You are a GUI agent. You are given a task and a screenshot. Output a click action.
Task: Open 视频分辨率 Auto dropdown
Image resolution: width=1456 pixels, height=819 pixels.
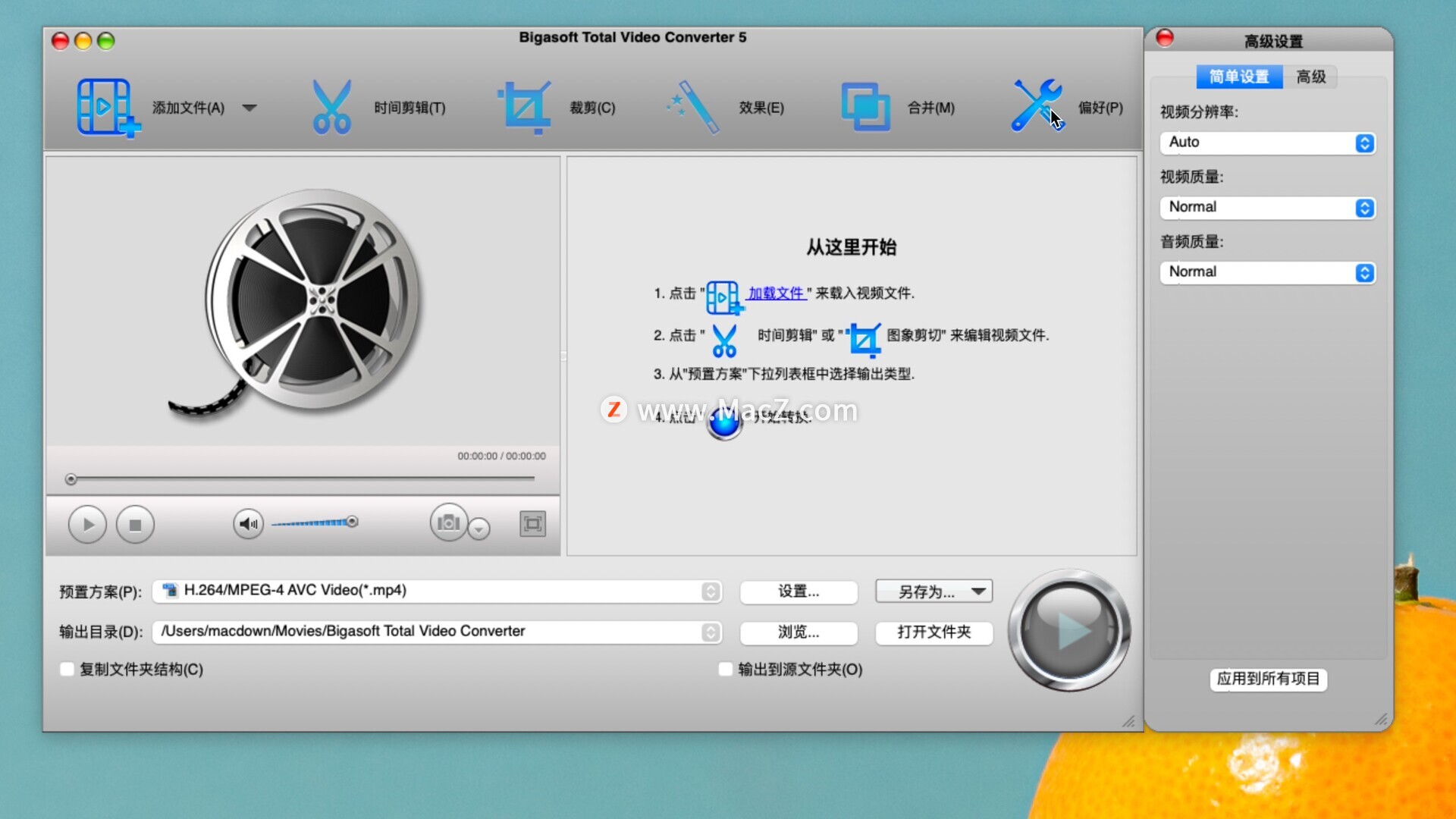pyautogui.click(x=1267, y=143)
